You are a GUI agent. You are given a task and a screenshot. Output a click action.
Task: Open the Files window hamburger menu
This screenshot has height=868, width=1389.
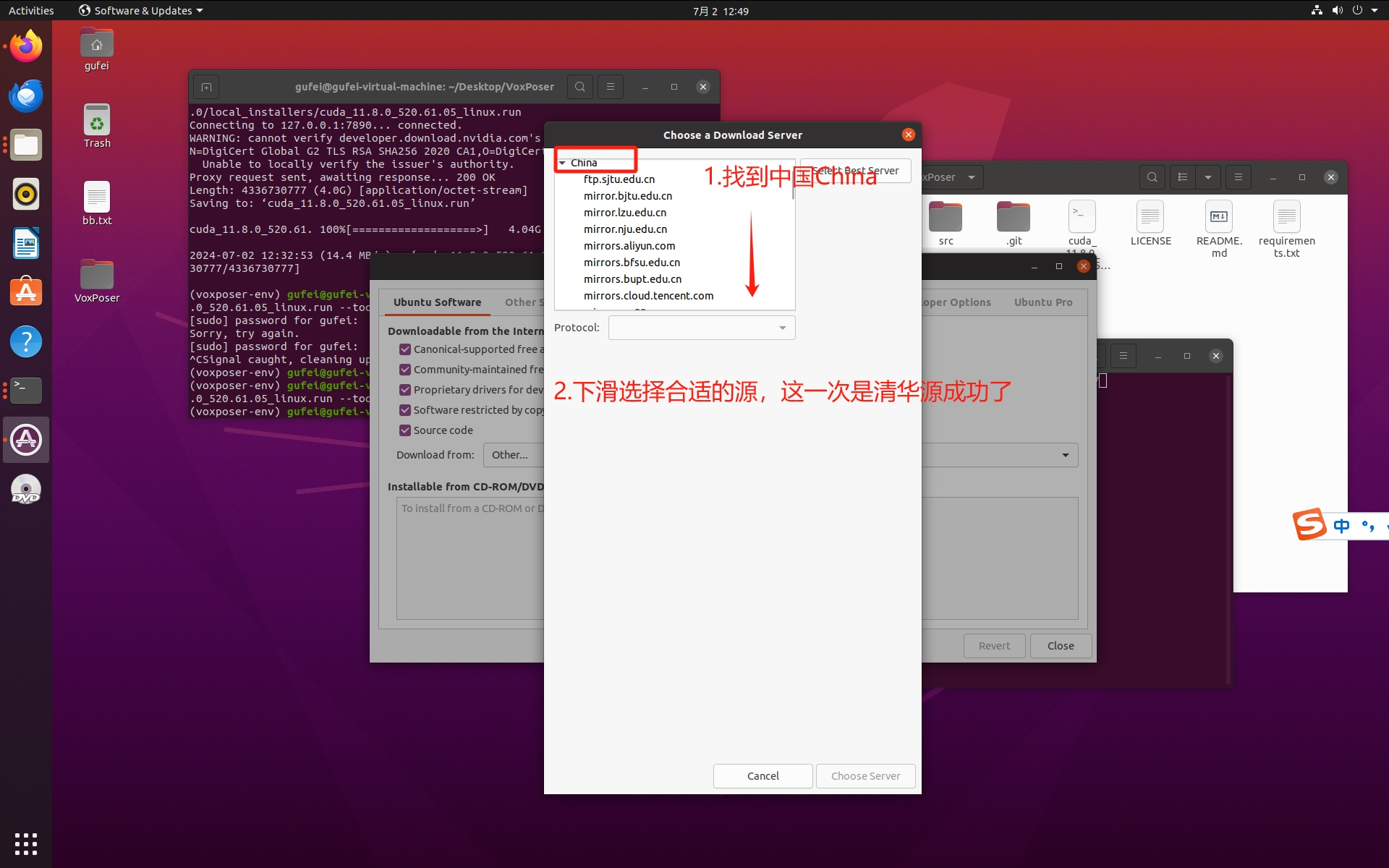point(1238,177)
